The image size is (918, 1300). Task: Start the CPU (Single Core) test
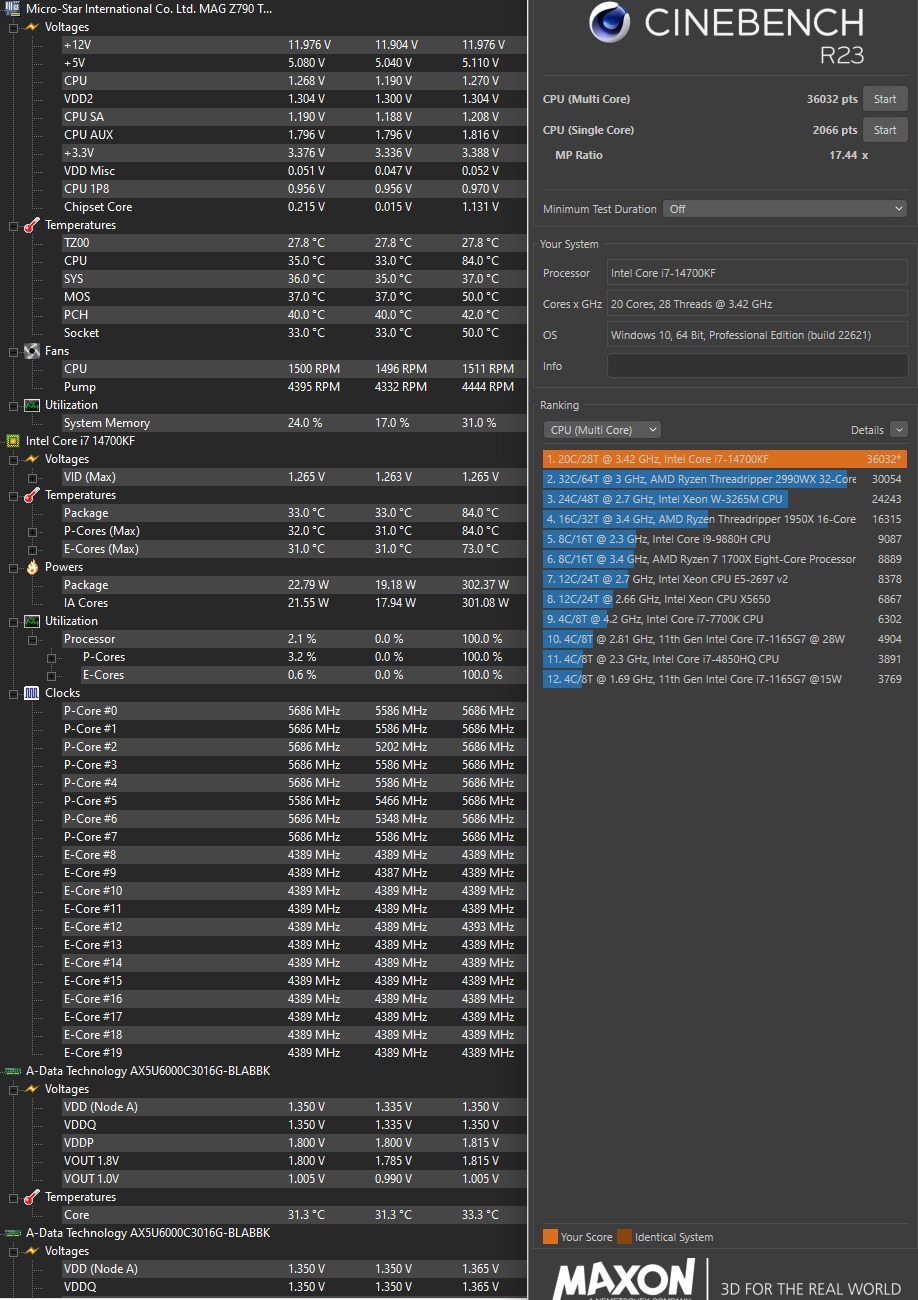coord(885,130)
